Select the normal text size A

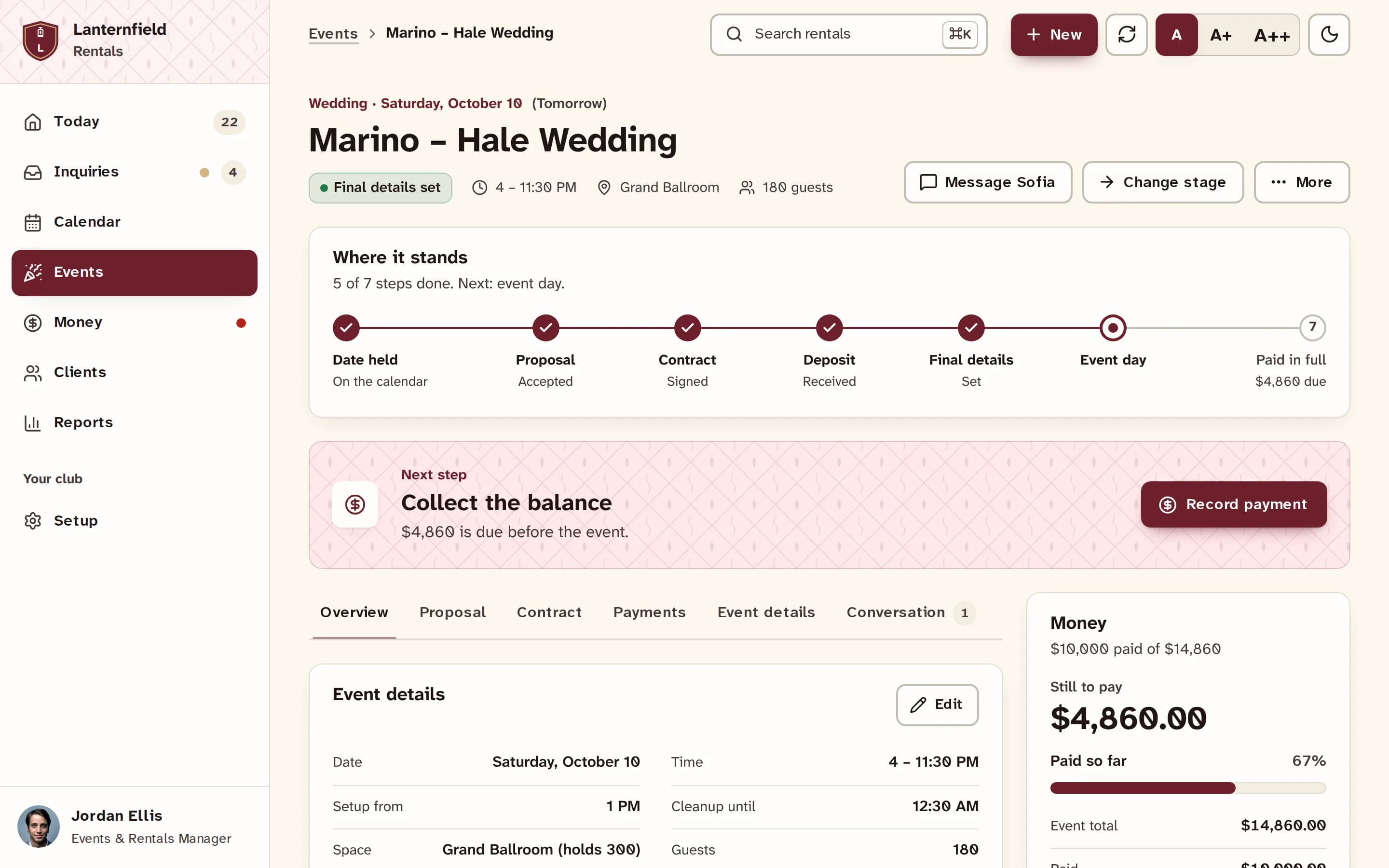[x=1176, y=34]
